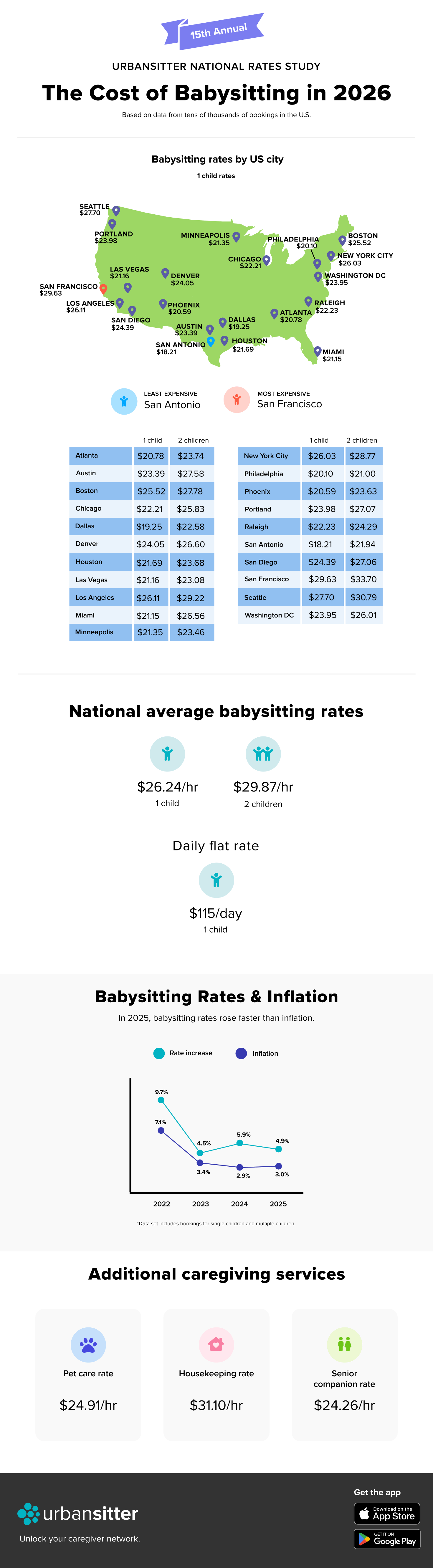Click the Least Expensive city icon
433x1568 pixels.
(x=124, y=401)
